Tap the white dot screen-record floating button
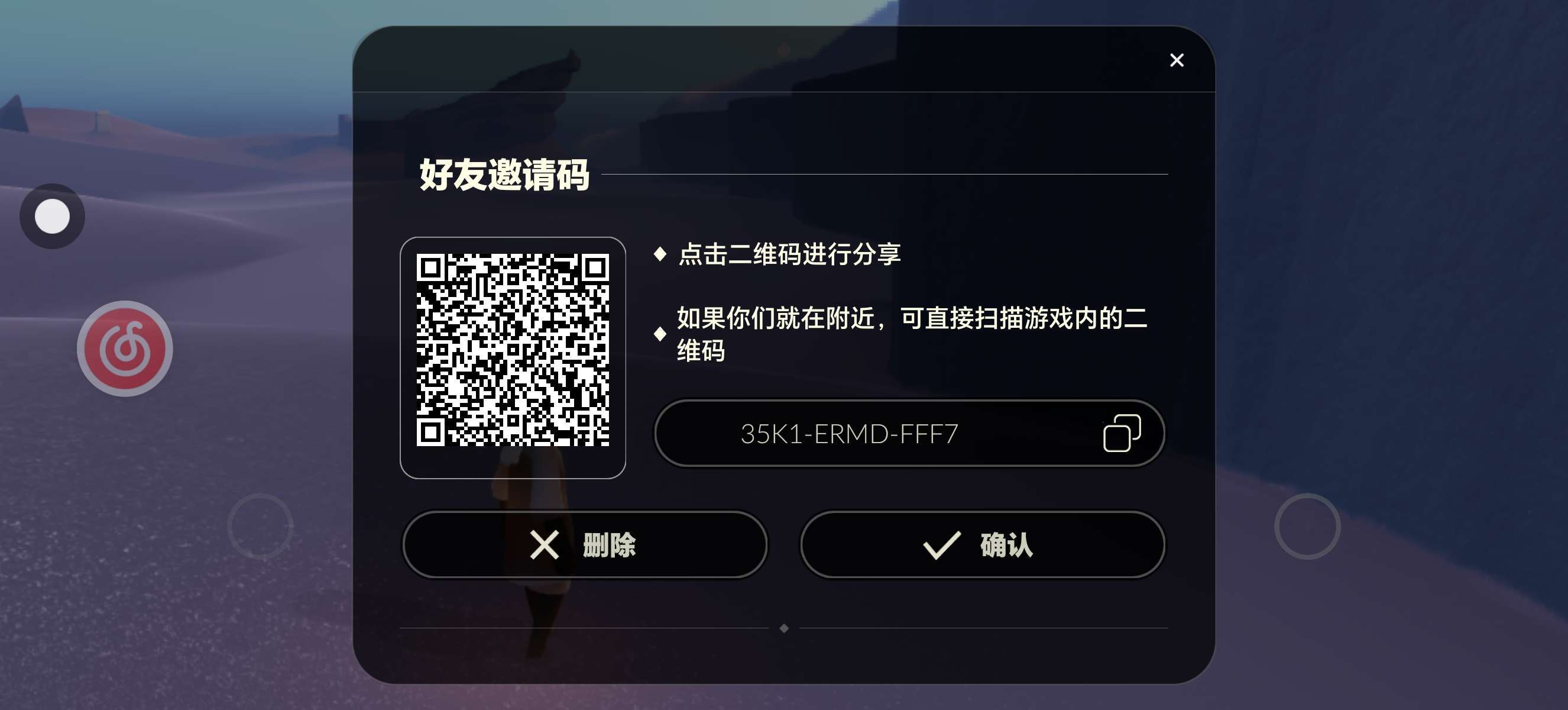This screenshot has height=710, width=1568. click(53, 216)
